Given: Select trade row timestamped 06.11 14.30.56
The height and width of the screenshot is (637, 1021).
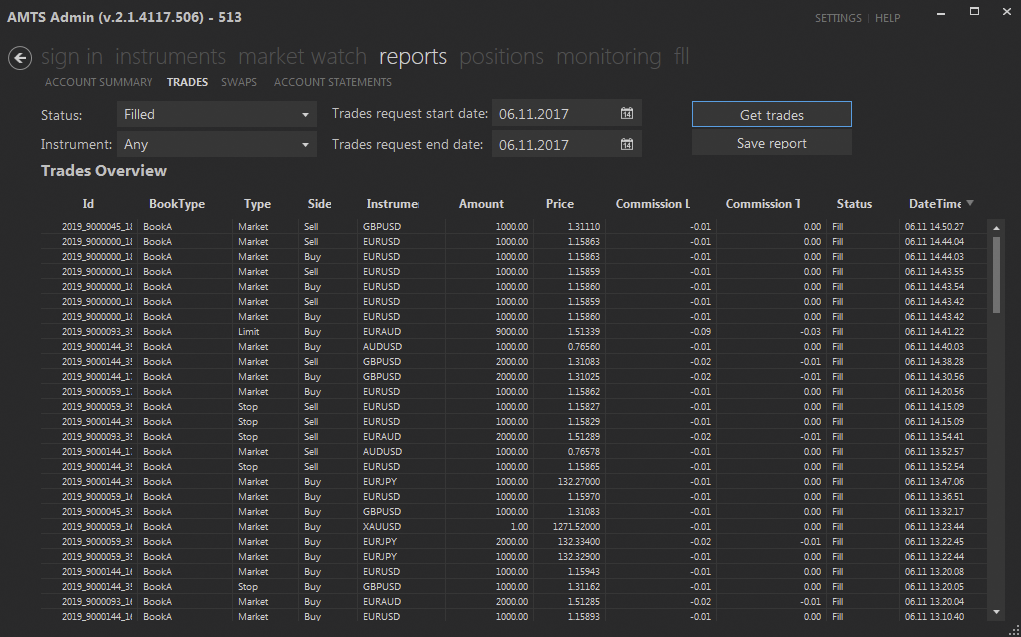Looking at the screenshot, I should (x=514, y=376).
